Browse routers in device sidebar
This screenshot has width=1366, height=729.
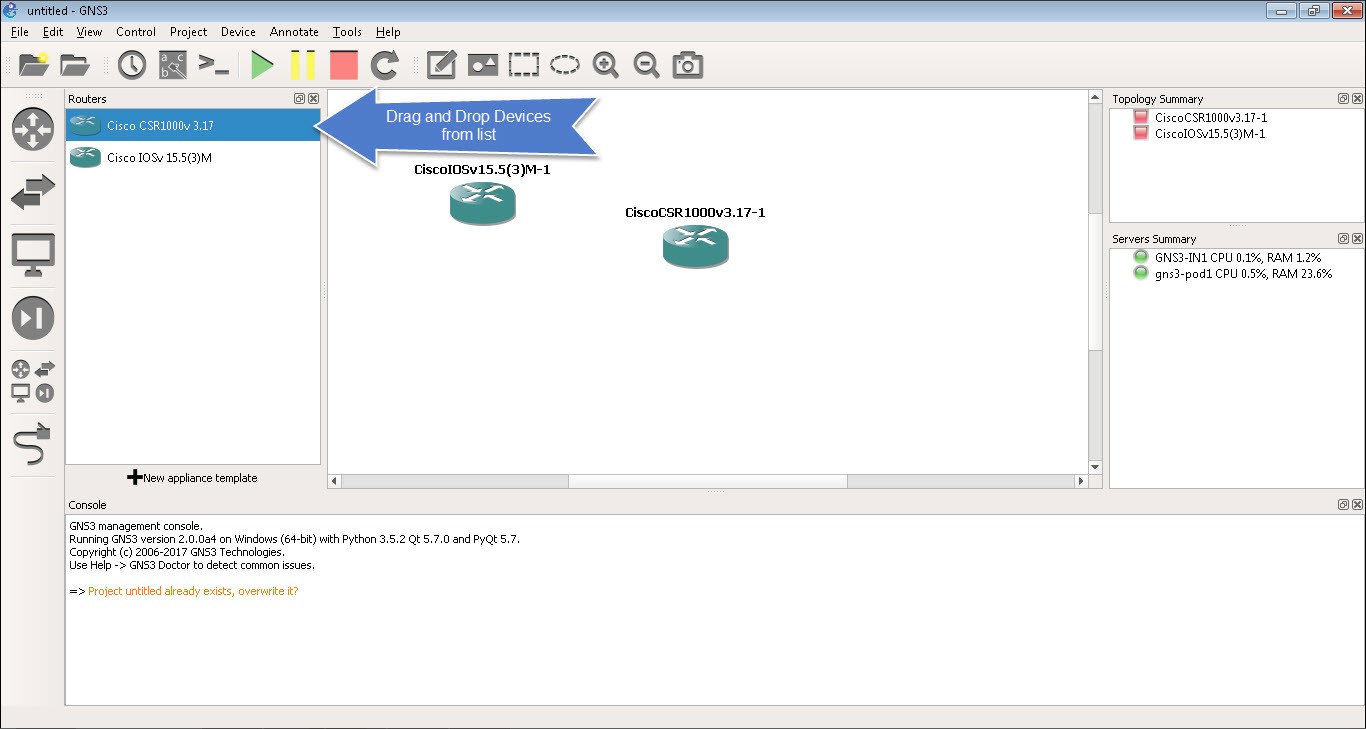33,130
